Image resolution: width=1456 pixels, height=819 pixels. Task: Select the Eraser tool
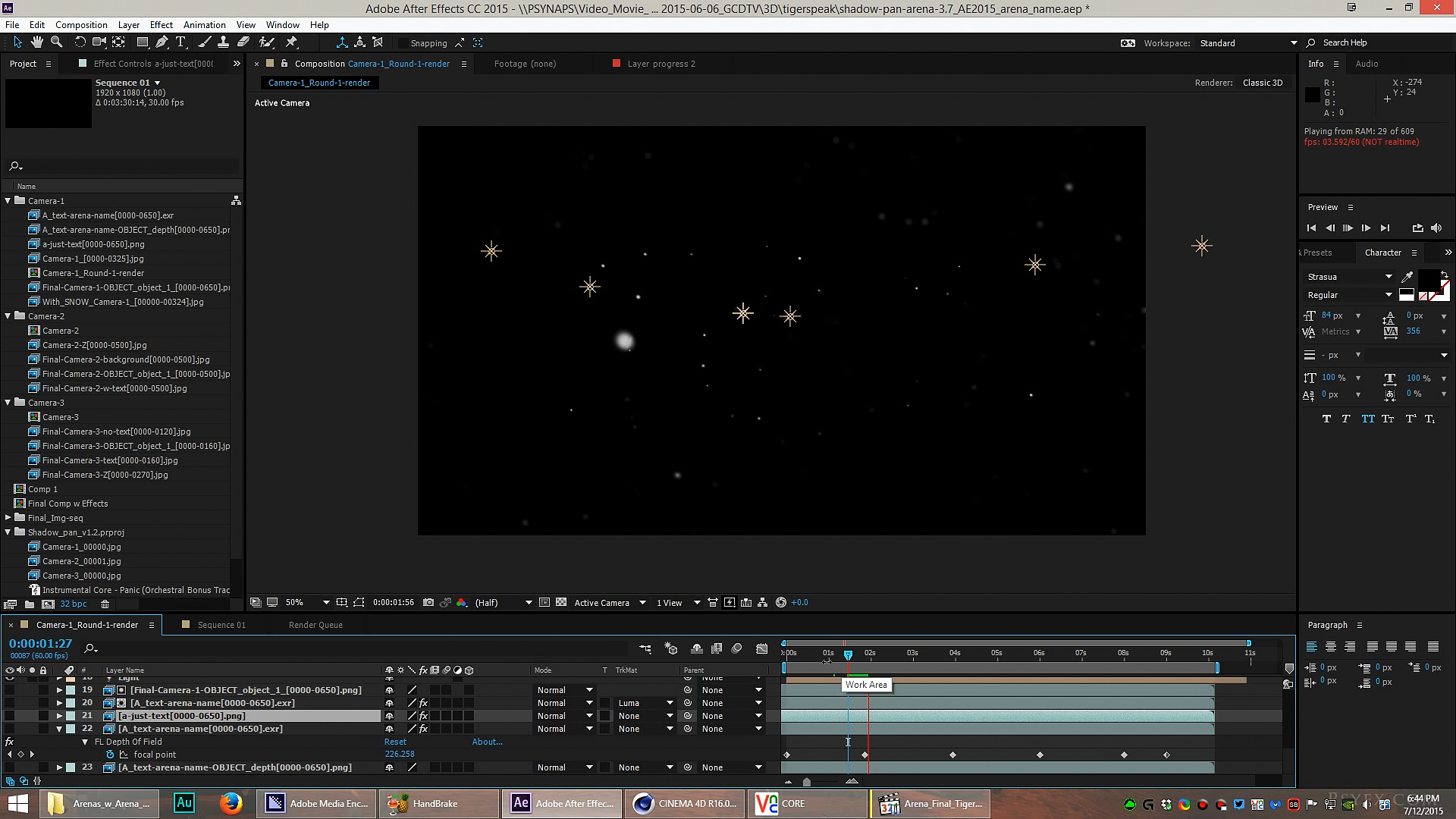coord(243,42)
